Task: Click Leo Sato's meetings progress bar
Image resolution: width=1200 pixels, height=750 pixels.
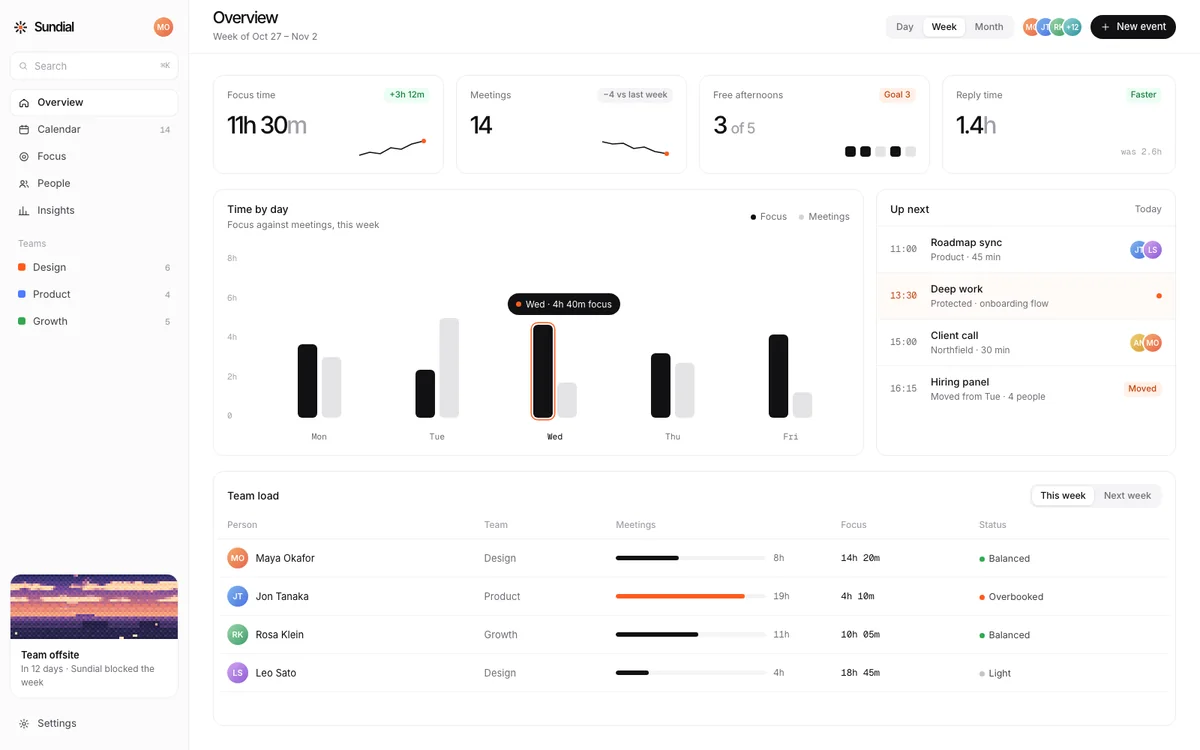Action: (691, 673)
